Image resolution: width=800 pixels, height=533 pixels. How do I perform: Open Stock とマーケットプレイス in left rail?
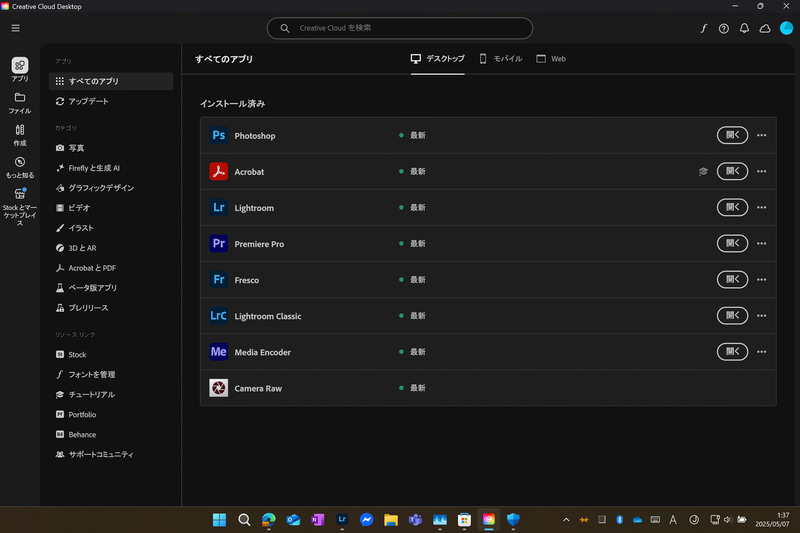pyautogui.click(x=20, y=207)
